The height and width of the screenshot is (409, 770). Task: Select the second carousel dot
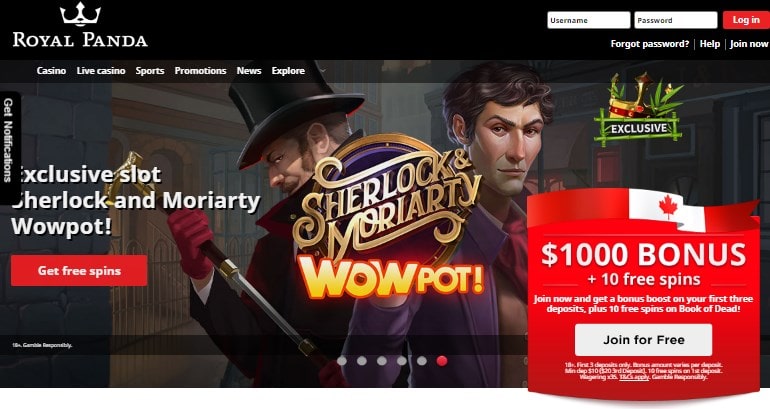pos(362,361)
